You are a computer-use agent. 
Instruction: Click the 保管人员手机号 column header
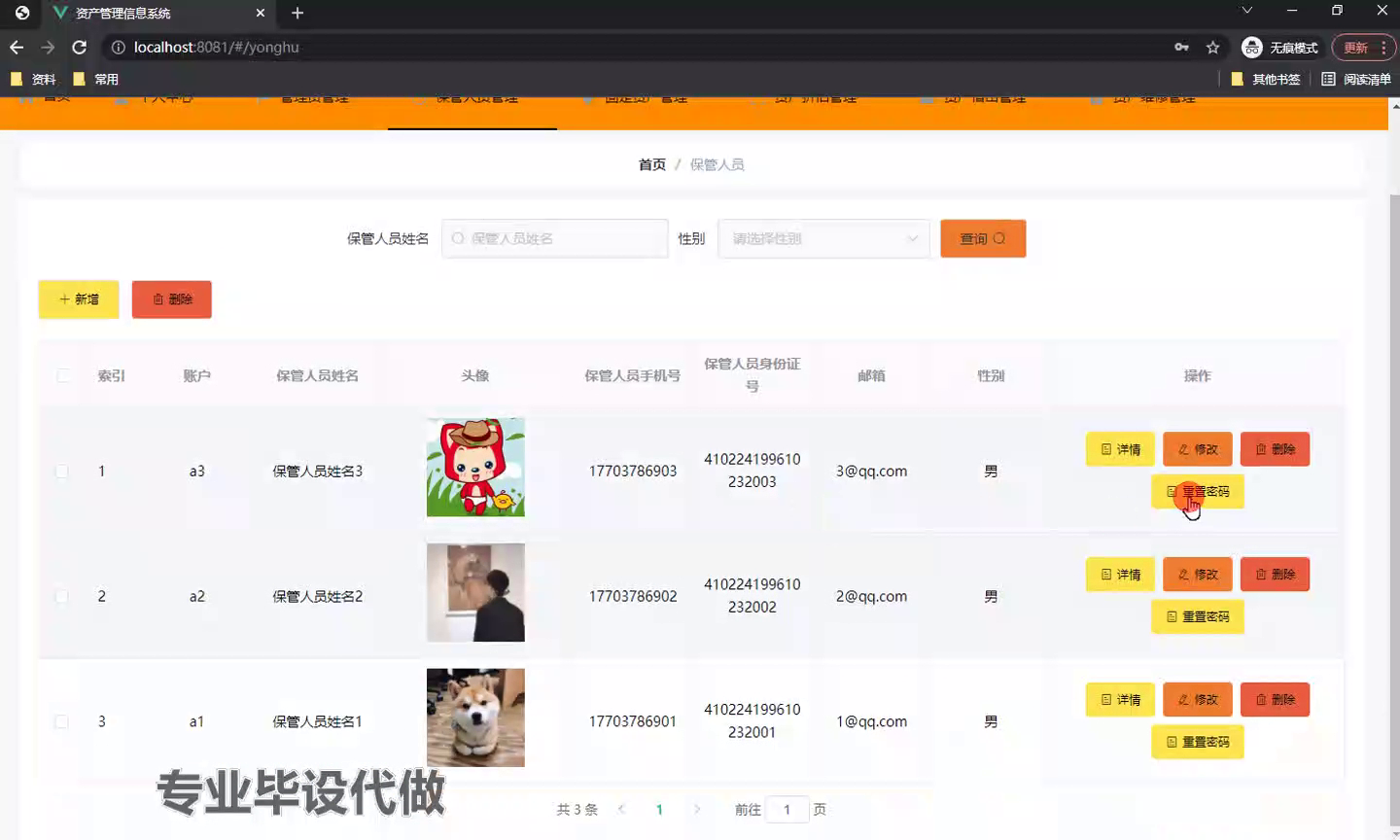click(632, 375)
